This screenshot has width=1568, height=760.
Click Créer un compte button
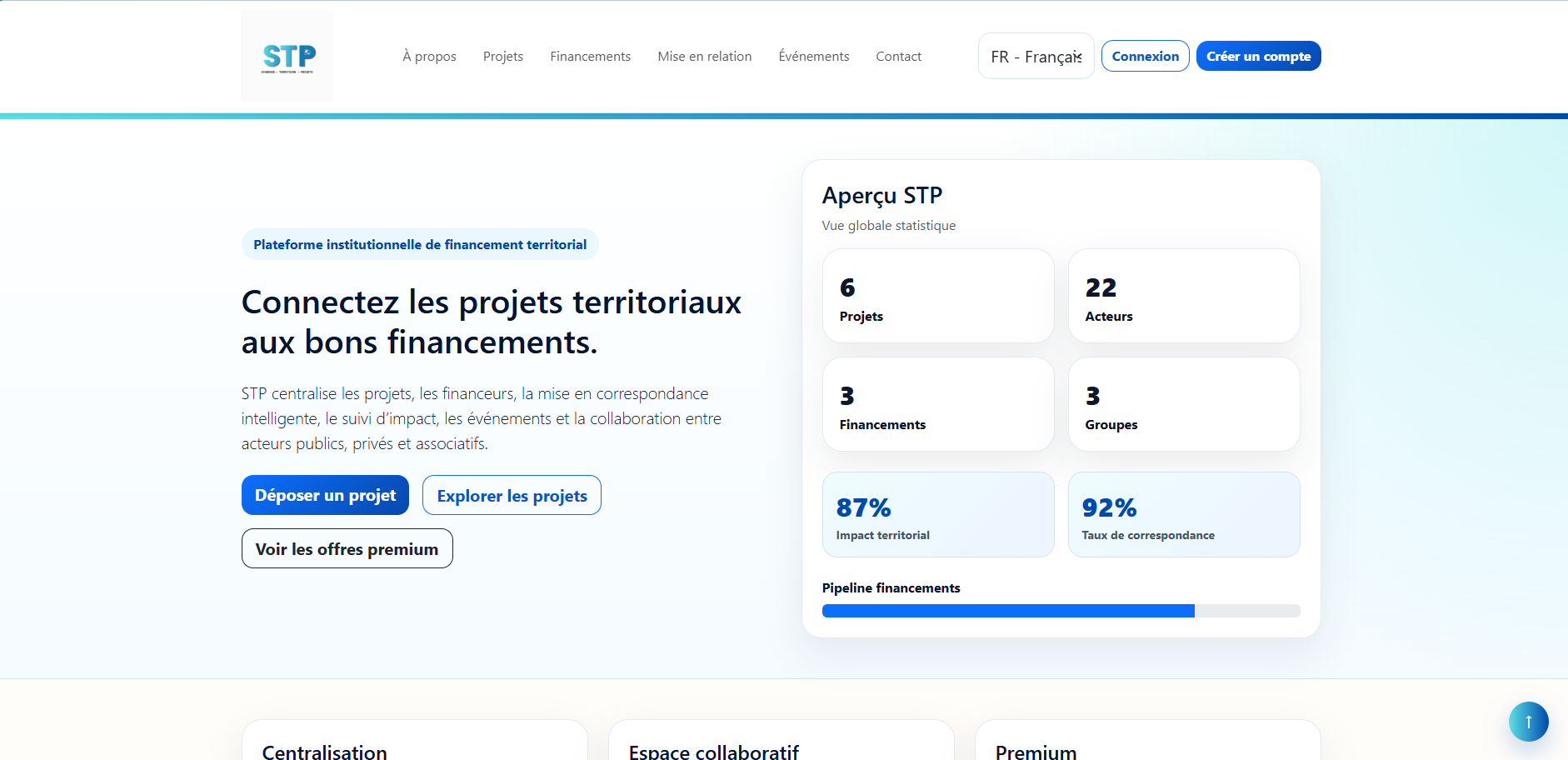point(1258,56)
